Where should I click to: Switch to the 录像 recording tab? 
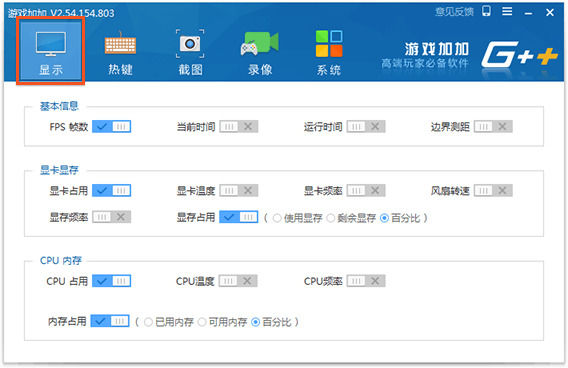(x=260, y=53)
